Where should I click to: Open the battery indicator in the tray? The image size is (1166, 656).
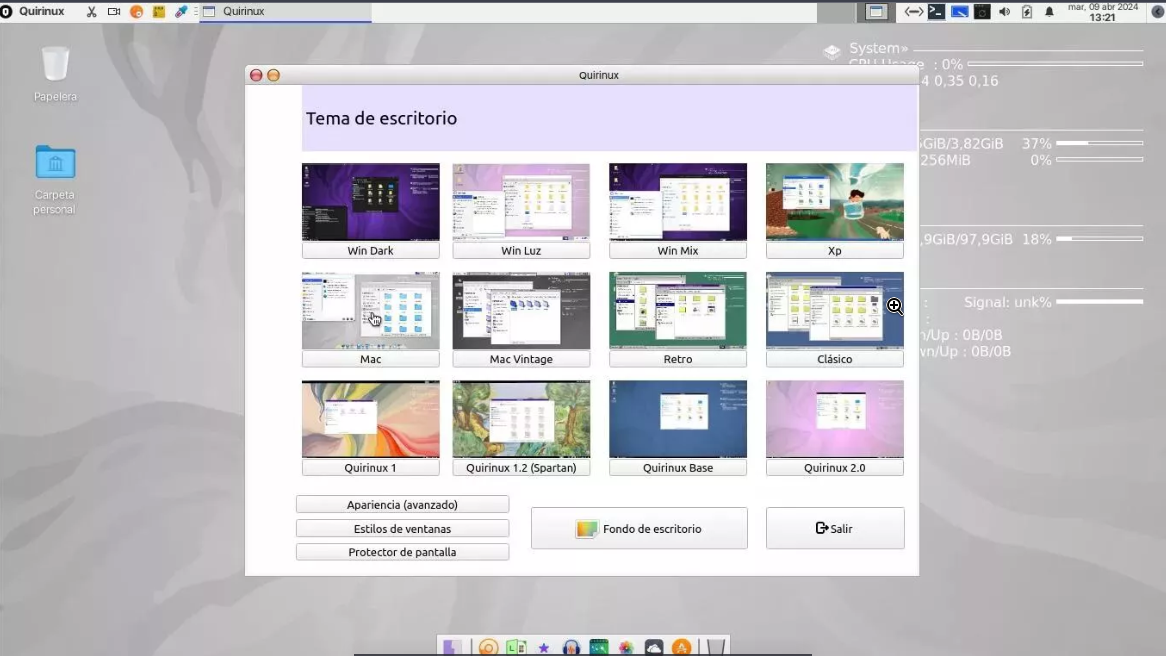[x=1025, y=11]
